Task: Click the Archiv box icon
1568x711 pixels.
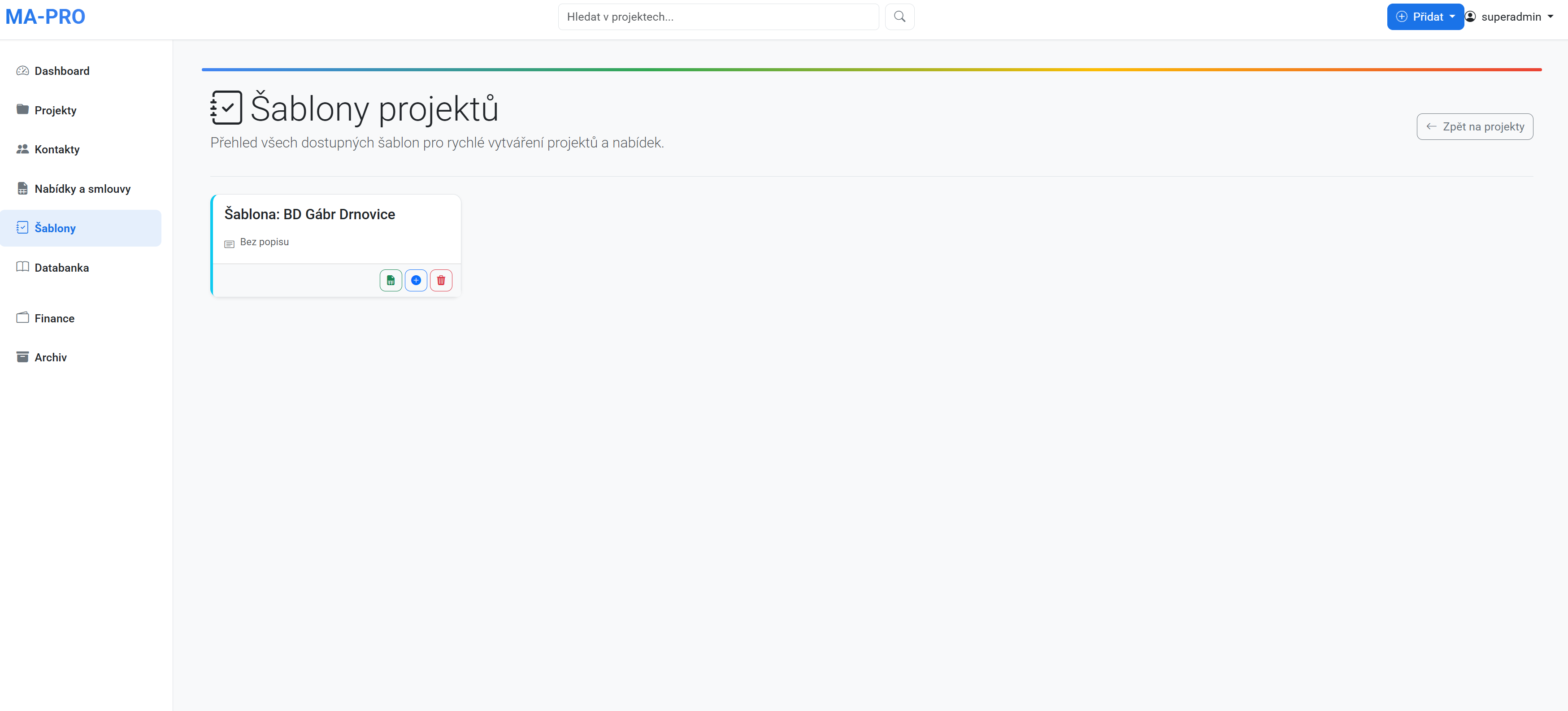Action: (22, 357)
